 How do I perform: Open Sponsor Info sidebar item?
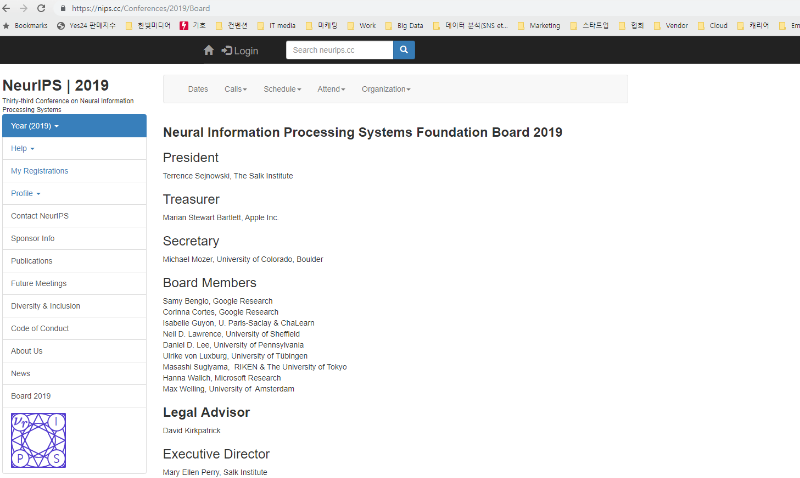74,238
